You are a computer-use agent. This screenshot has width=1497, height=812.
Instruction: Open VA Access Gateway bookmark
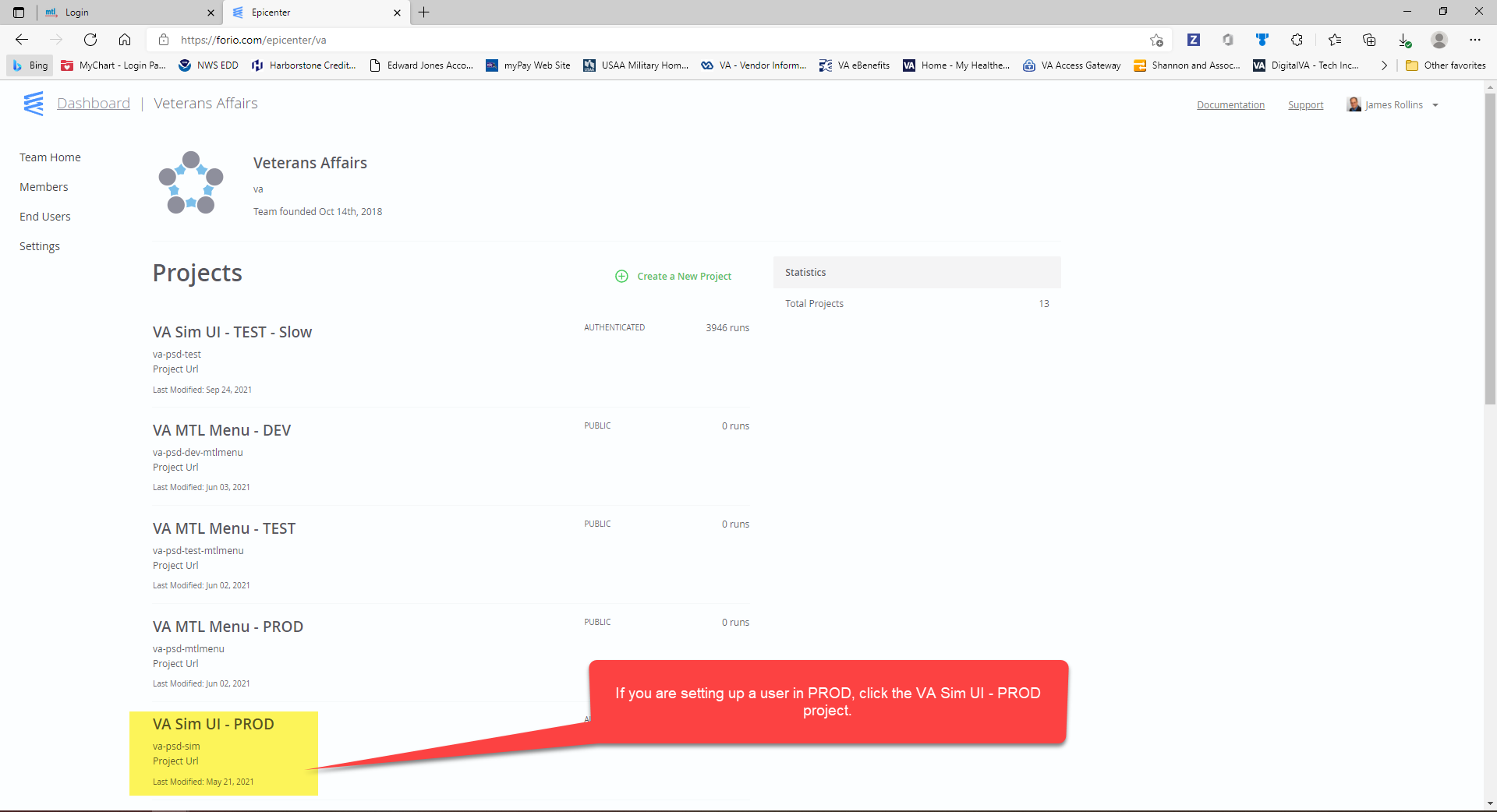point(1071,65)
